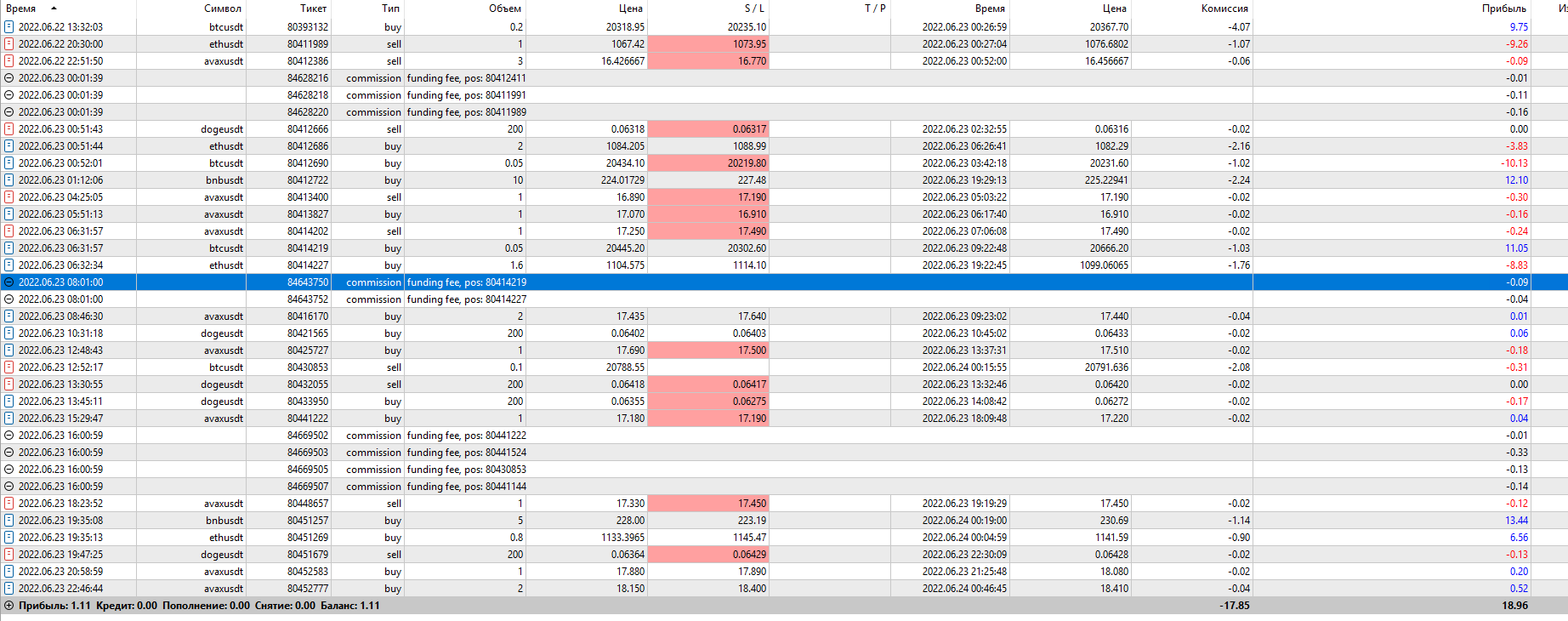Click the row icon for btcusdt ticket 80412690
Viewport: 1568px width, 621px height.
tap(9, 163)
